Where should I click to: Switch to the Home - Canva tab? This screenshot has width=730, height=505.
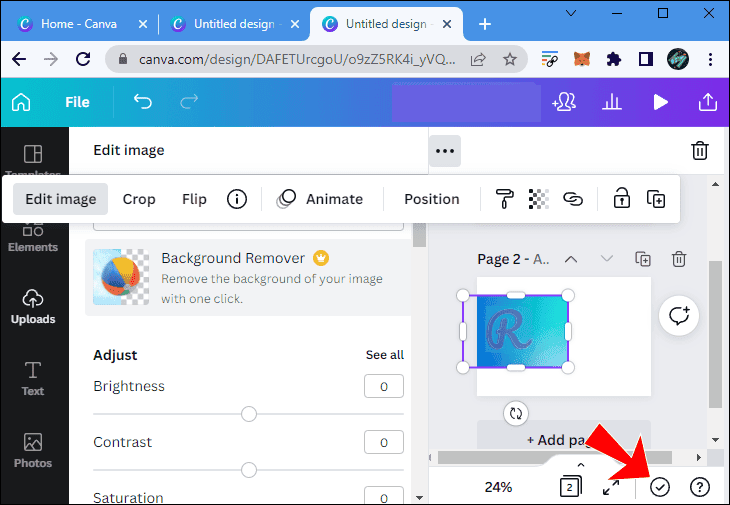point(82,23)
